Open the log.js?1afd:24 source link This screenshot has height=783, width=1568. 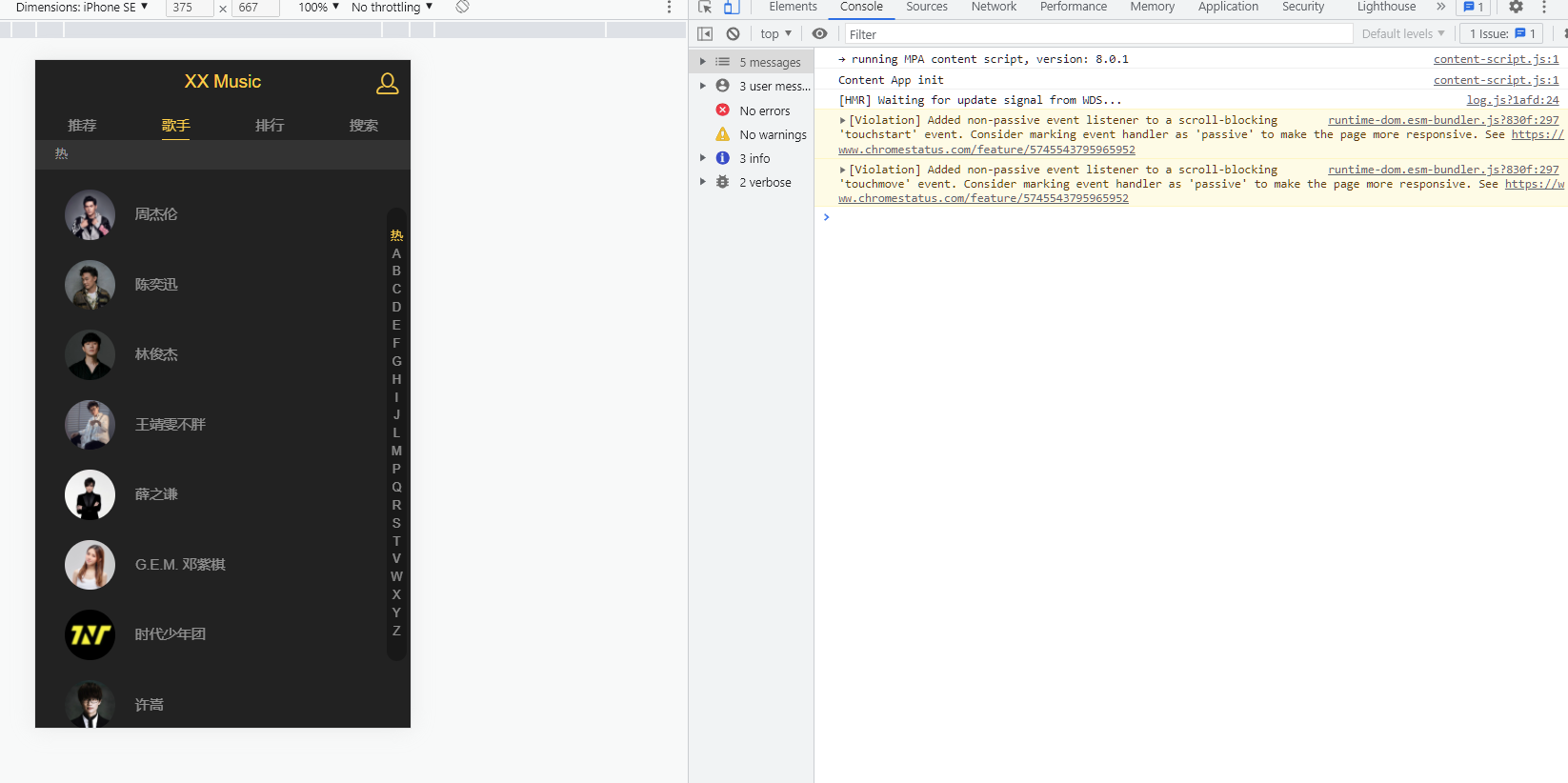pos(1512,100)
